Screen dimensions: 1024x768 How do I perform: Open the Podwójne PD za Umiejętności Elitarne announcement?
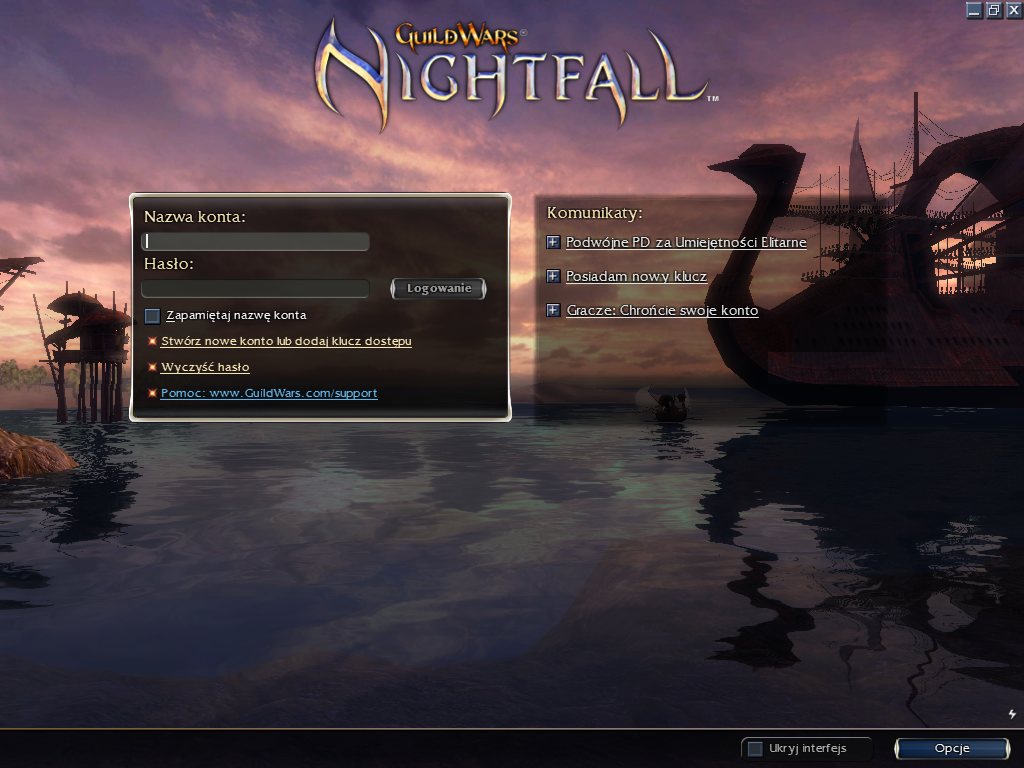[686, 242]
